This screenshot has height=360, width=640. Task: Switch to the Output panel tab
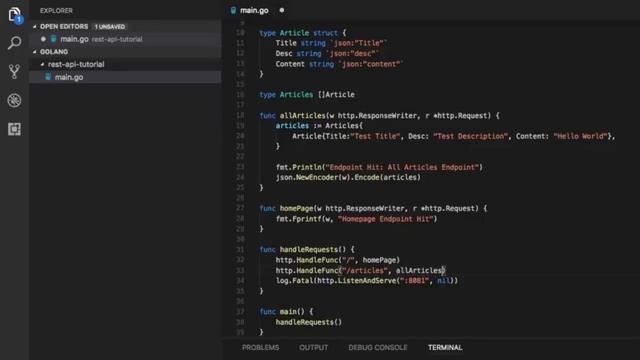point(313,347)
